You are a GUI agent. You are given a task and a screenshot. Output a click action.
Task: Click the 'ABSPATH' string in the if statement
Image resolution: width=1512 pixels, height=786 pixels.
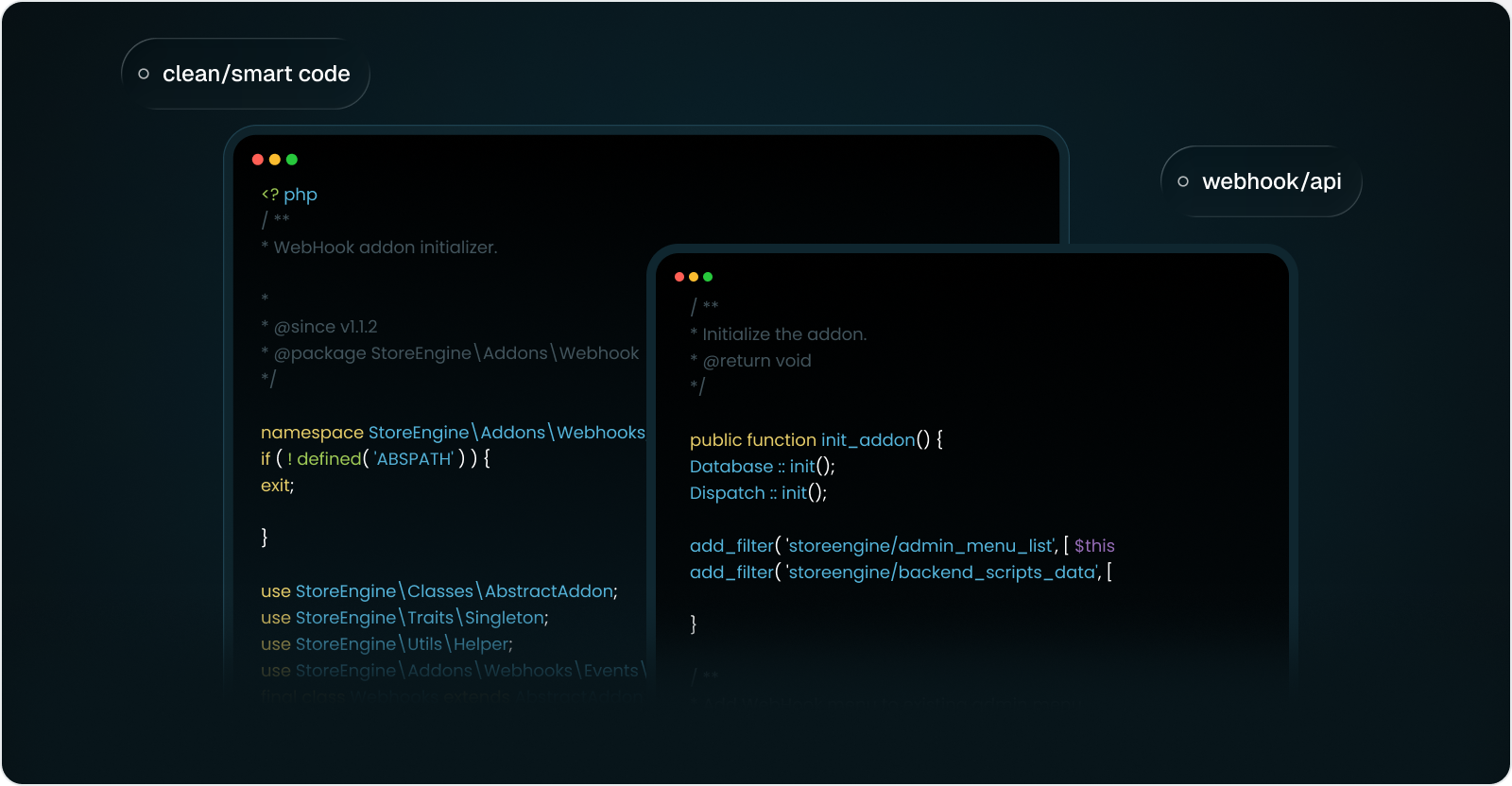[x=414, y=459]
